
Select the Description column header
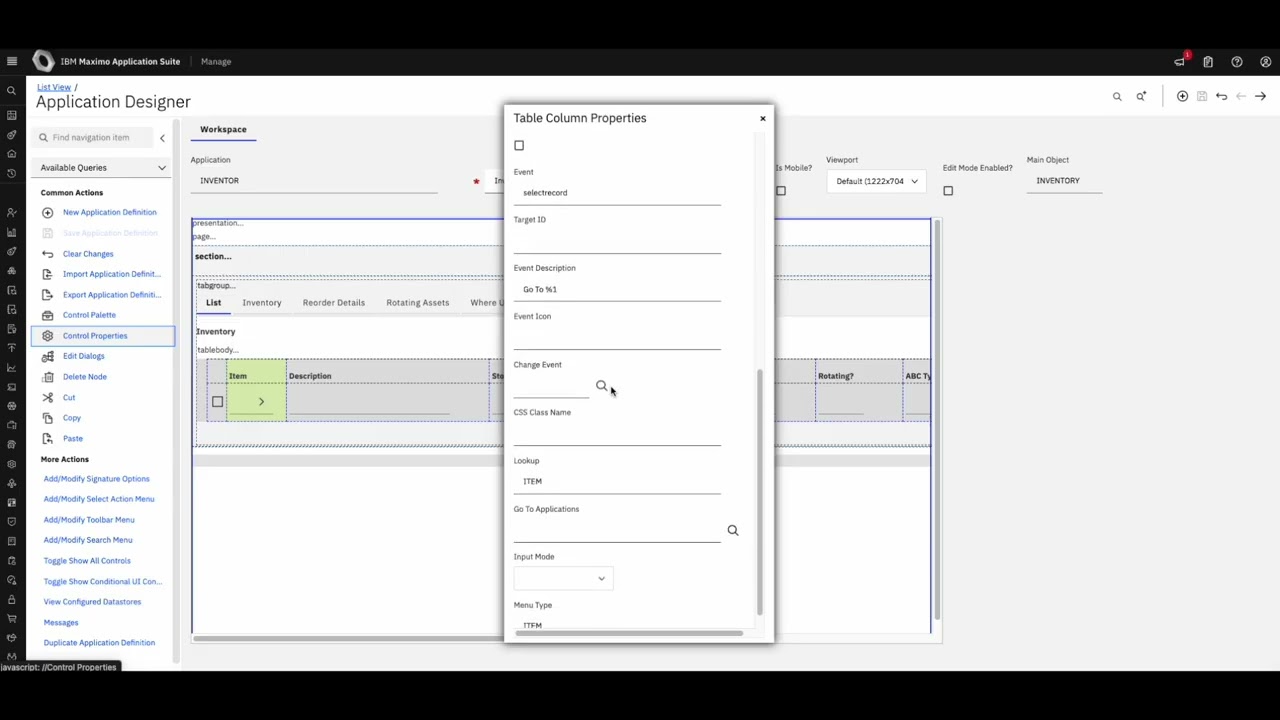pos(310,377)
